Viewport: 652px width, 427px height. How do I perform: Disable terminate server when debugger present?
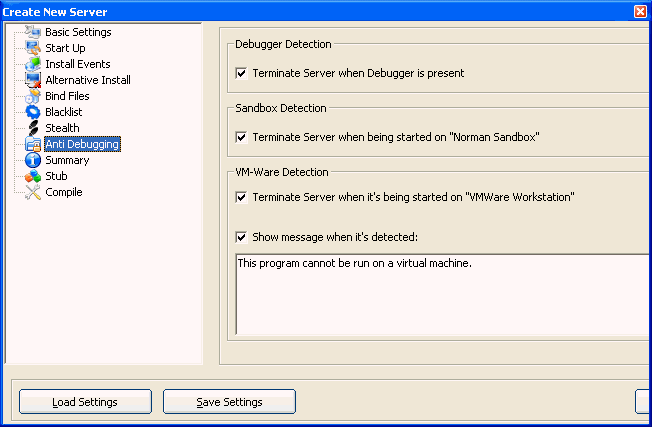pos(241,73)
